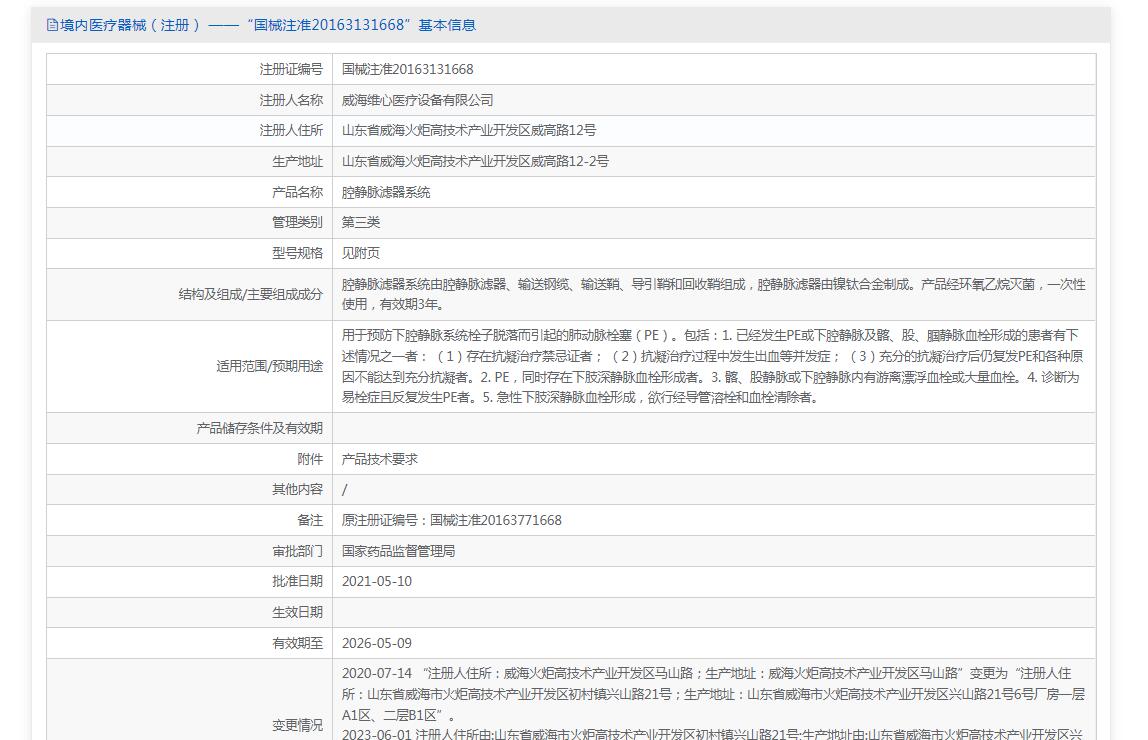Click approval date 2021-05-10
The image size is (1148, 740).
tap(376, 581)
